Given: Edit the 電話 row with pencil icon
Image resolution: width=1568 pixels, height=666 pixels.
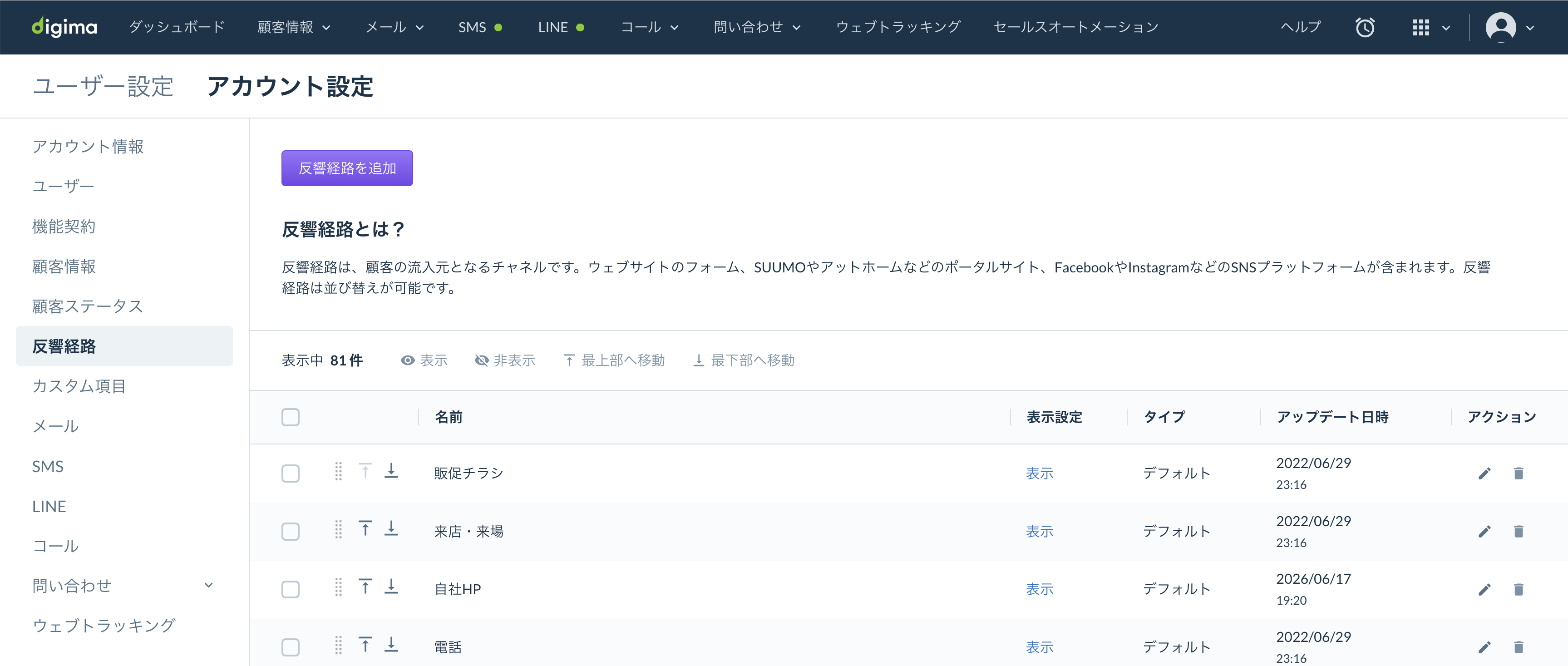Looking at the screenshot, I should 1484,647.
